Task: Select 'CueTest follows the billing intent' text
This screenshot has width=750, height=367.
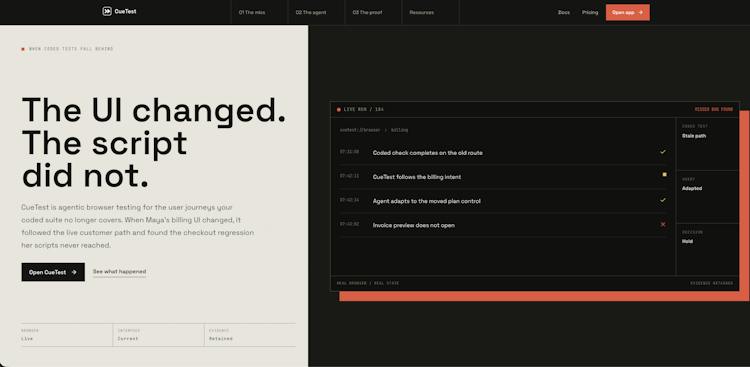Action: (417, 177)
